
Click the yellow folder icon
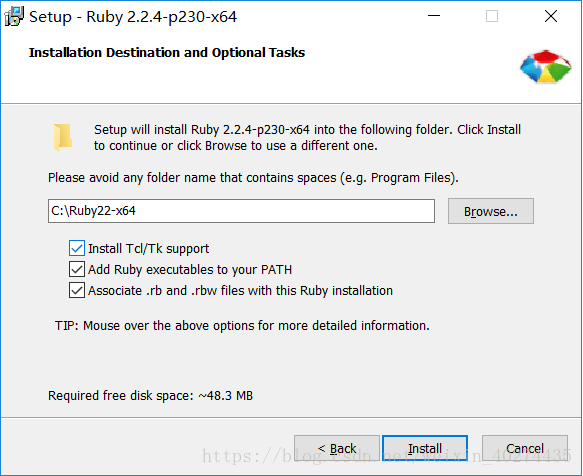[63, 137]
